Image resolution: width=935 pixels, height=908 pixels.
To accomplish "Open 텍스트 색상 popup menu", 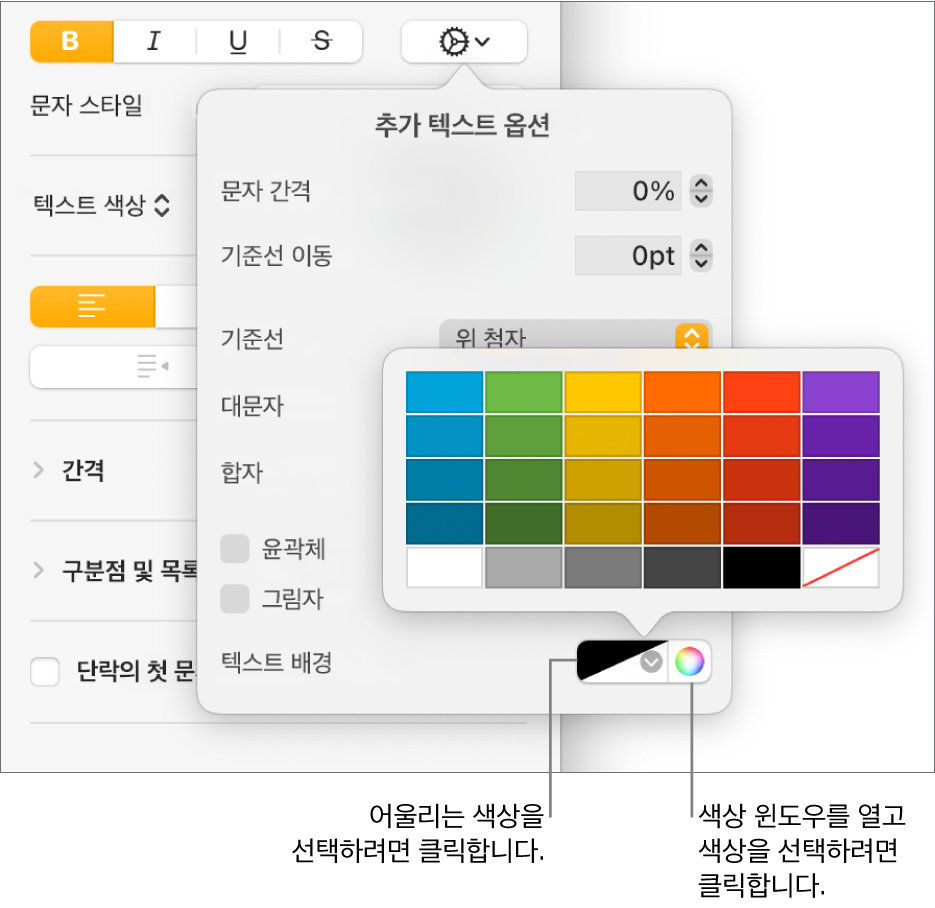I will (101, 206).
